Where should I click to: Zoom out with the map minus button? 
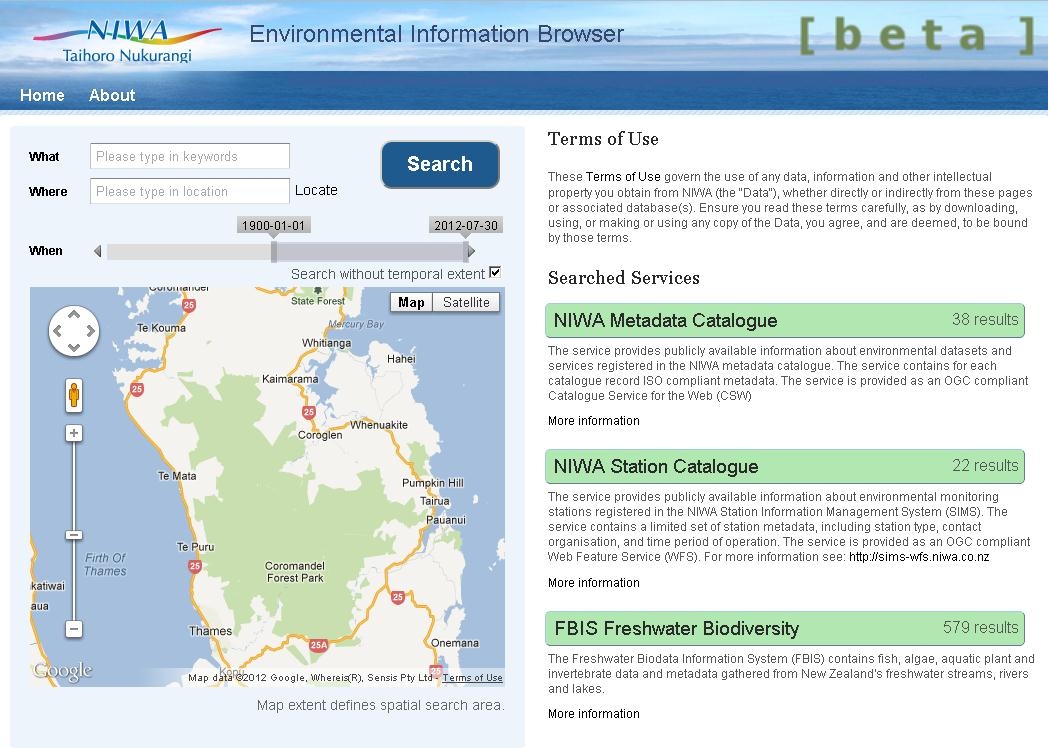(x=74, y=629)
